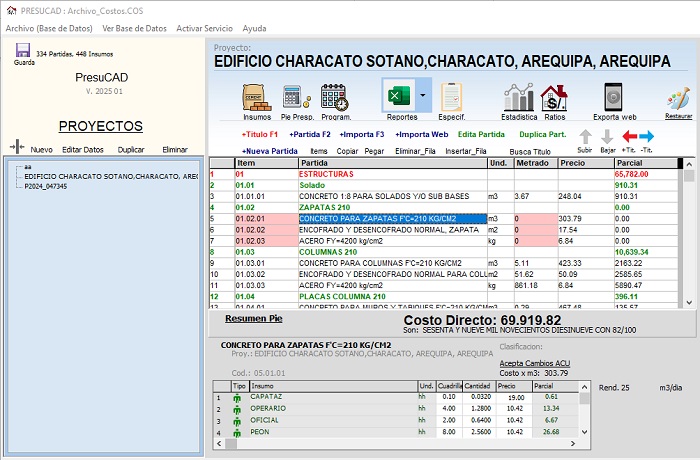This screenshot has width=700, height=460.
Task: Open the Activar Servicio menu
Action: 204,28
